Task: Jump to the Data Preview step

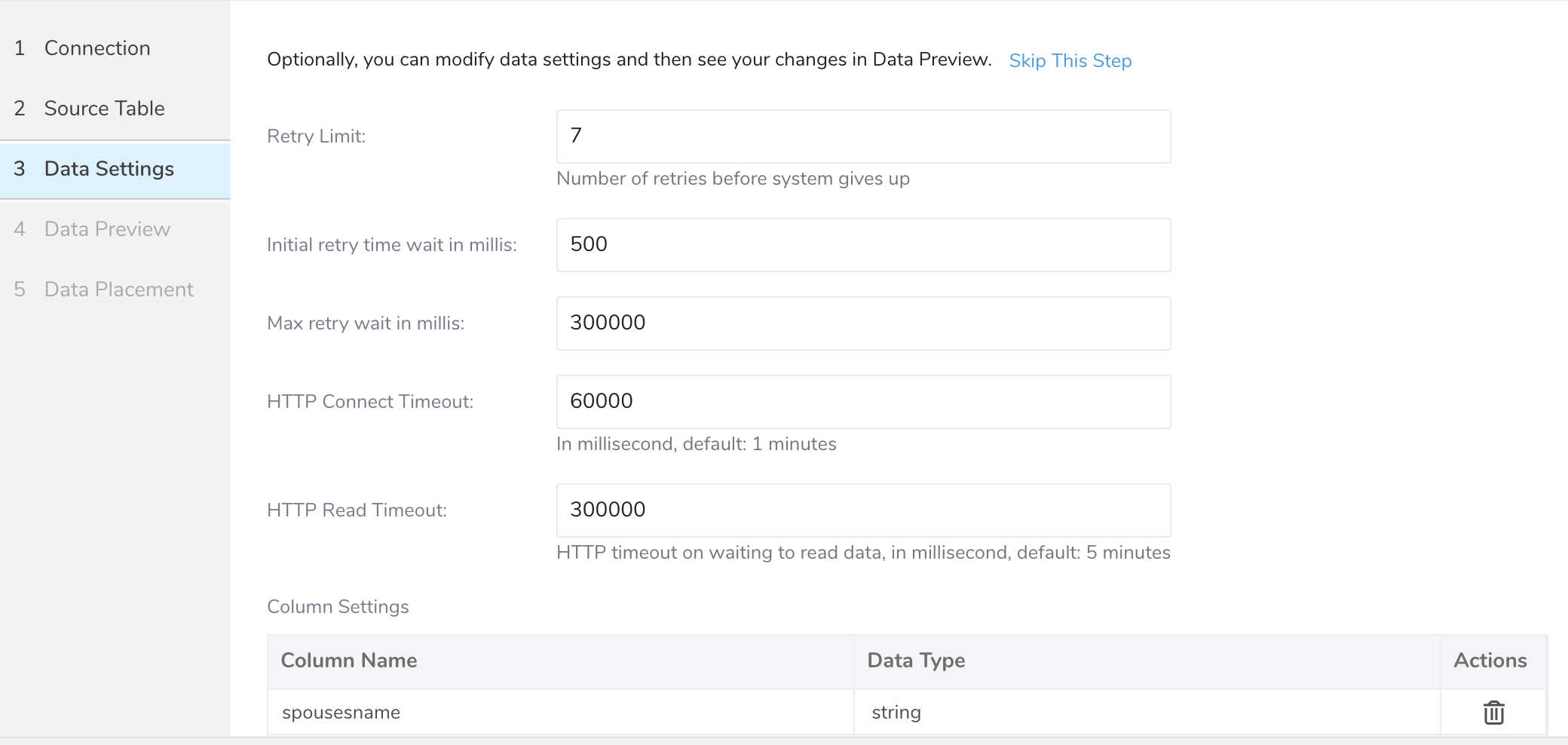Action: [x=107, y=229]
